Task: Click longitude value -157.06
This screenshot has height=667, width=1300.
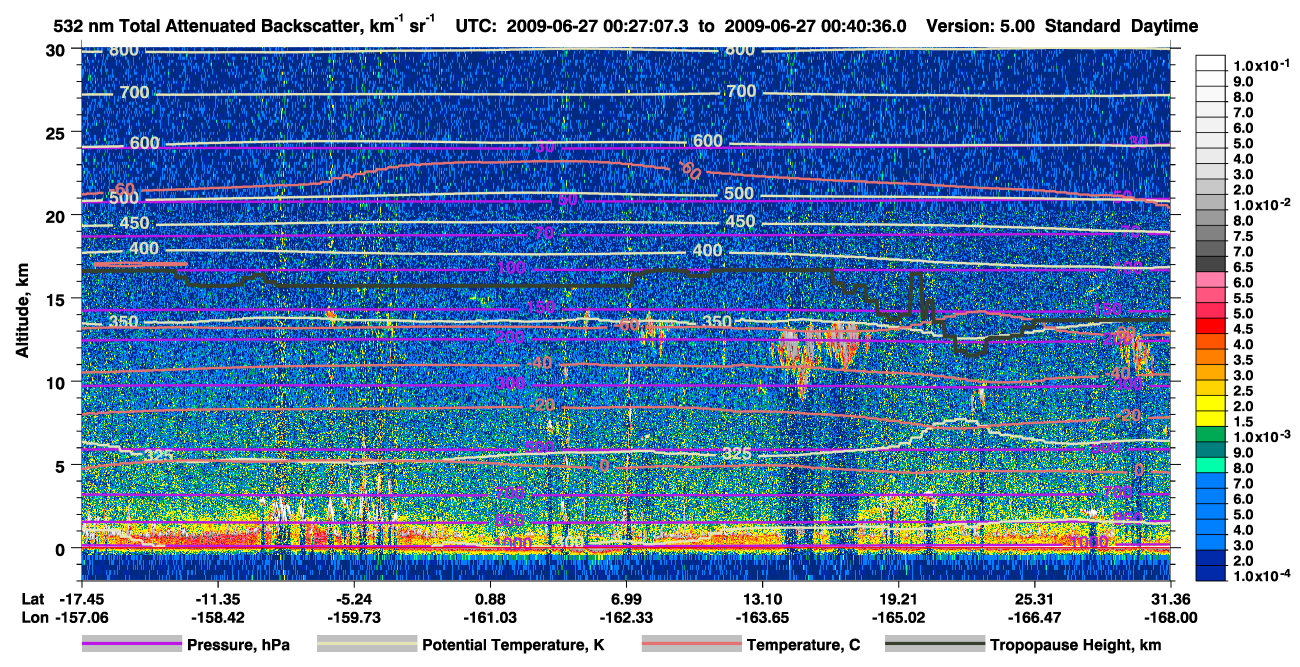Action: click(81, 617)
